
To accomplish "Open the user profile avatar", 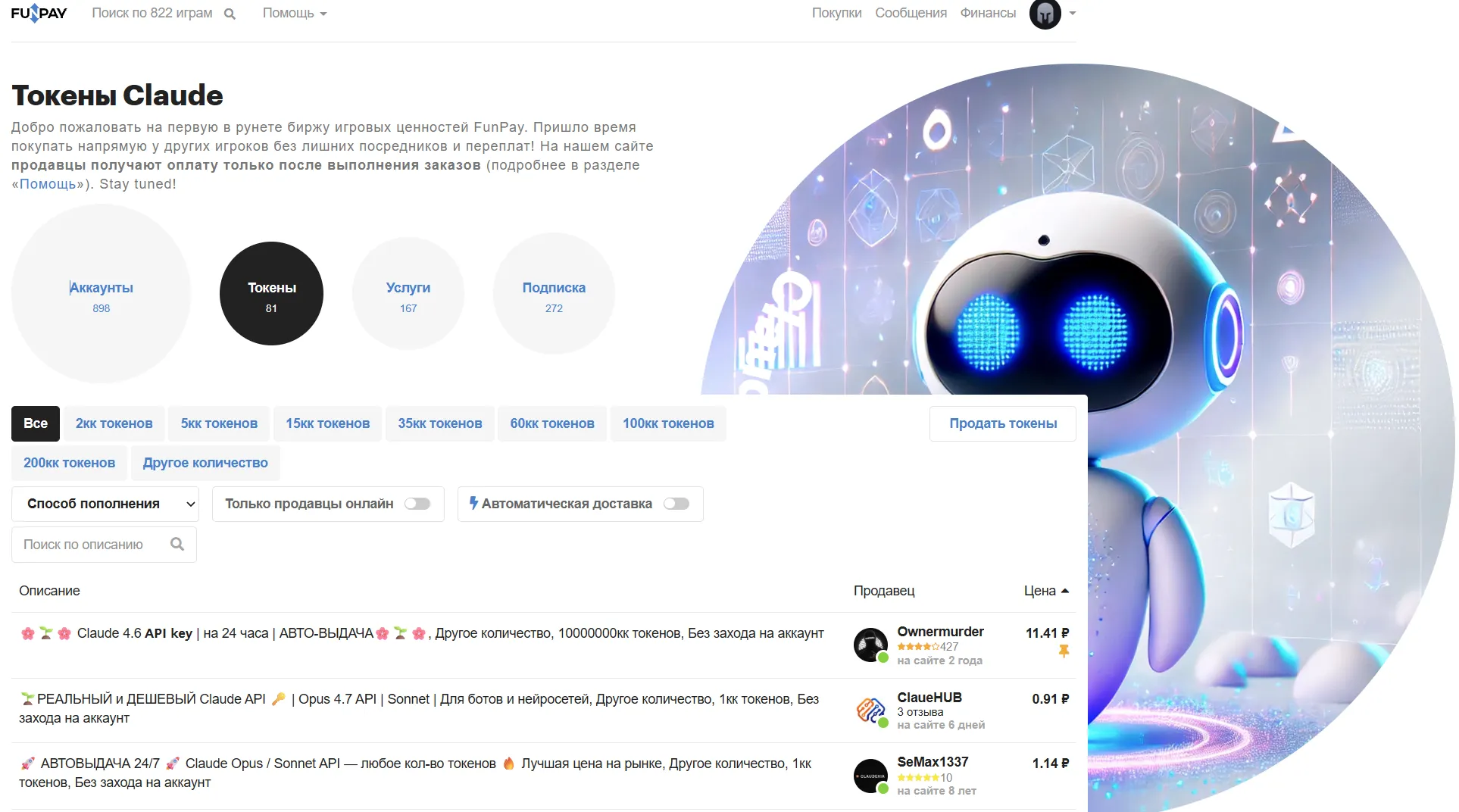I will [x=1045, y=14].
